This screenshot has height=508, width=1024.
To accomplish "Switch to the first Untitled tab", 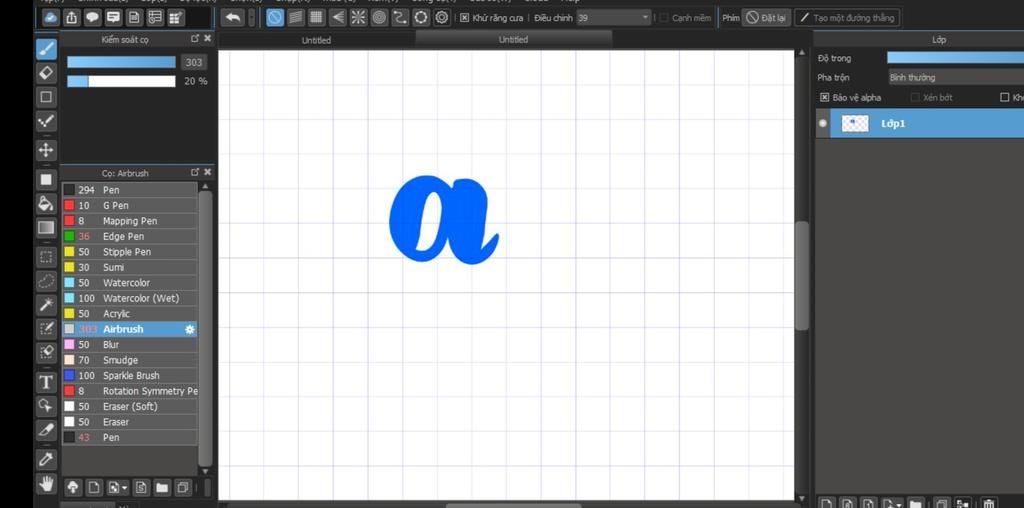I will [x=316, y=40].
